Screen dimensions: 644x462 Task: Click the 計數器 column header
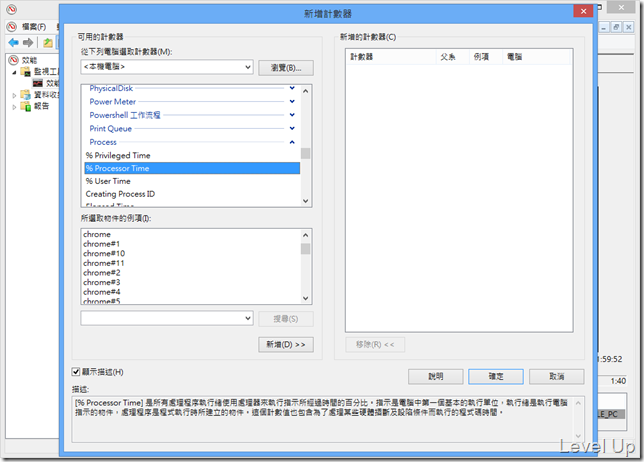pyautogui.click(x=391, y=57)
